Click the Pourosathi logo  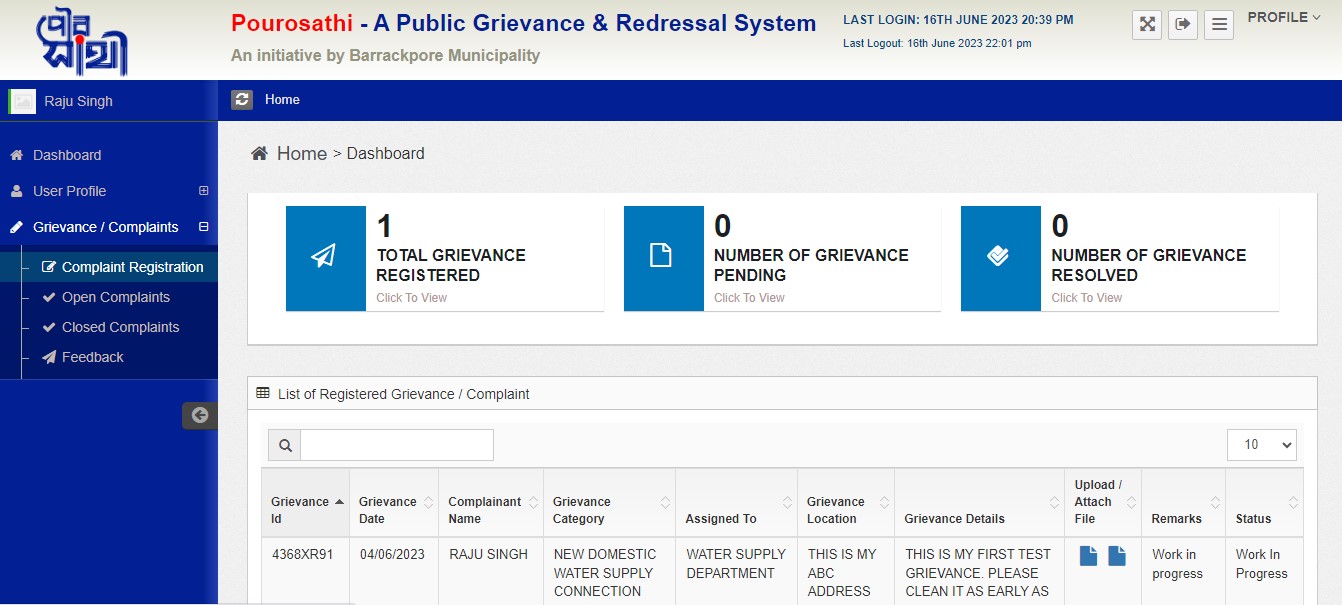(x=82, y=42)
